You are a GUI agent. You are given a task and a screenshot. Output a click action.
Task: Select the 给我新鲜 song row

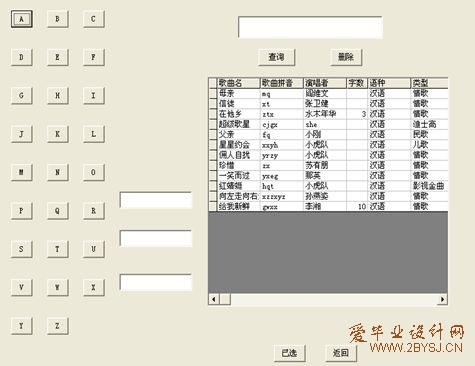pos(328,207)
